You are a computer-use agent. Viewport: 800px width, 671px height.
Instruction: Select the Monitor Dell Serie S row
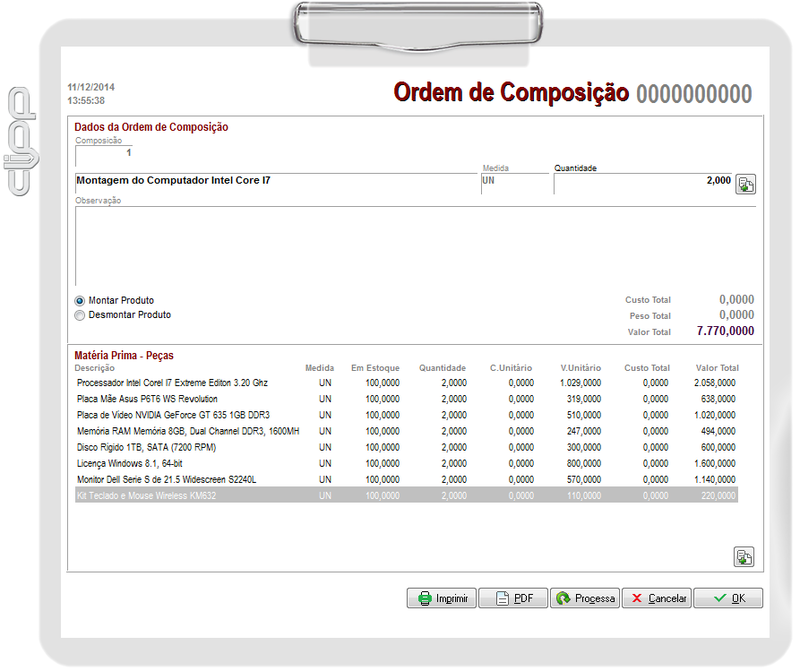click(167, 480)
